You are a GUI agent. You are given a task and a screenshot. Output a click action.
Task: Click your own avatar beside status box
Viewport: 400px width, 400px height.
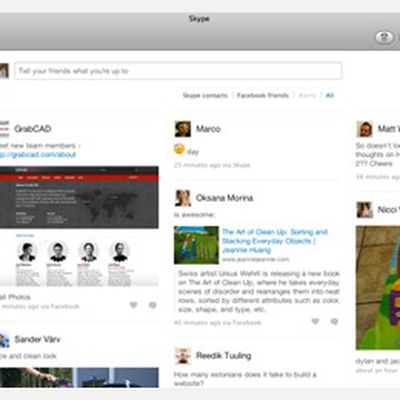[4, 71]
